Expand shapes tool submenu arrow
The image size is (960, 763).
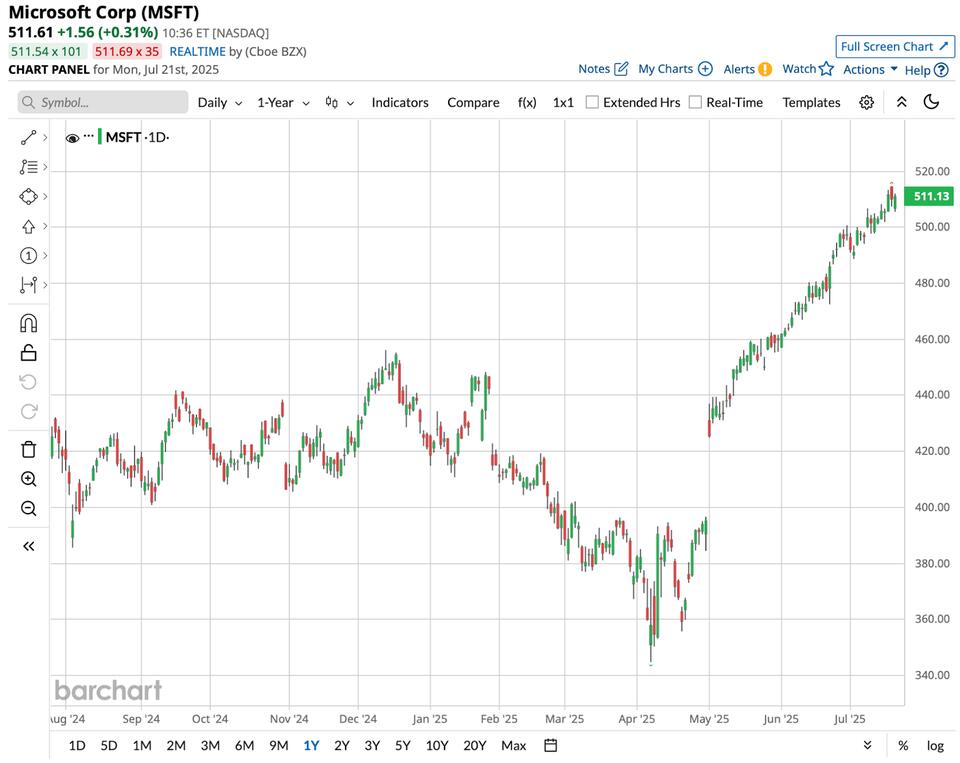(x=45, y=197)
